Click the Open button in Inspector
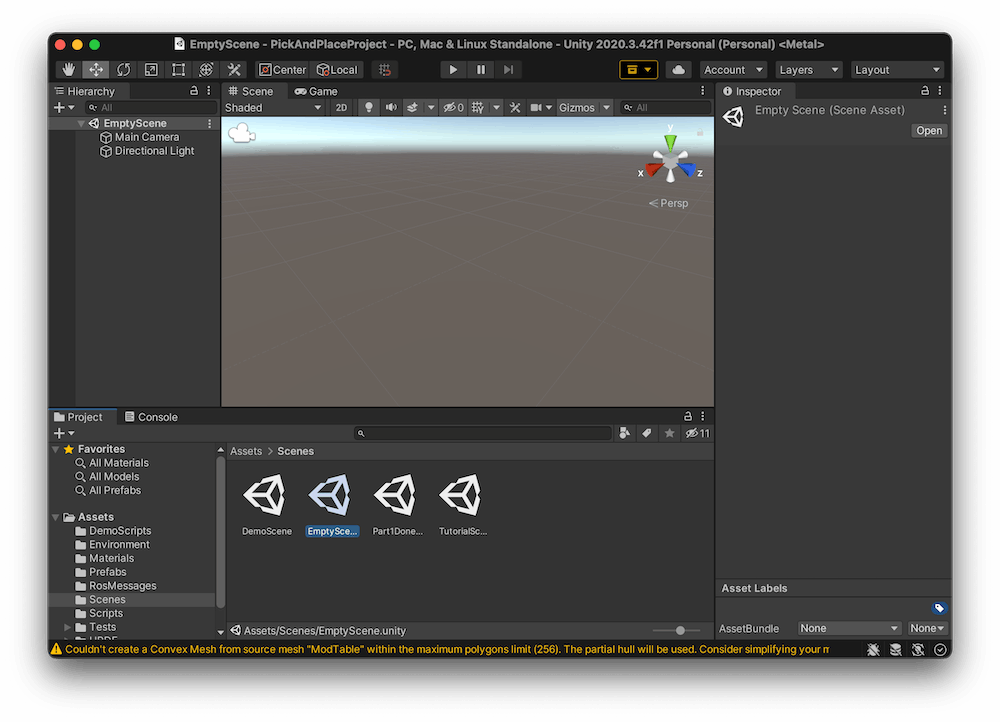The image size is (1000, 722). 929,131
